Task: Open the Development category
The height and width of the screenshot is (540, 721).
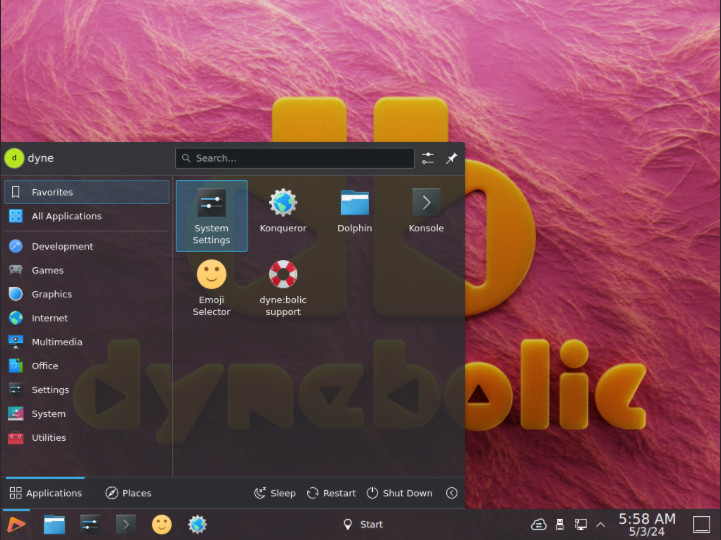Action: (87, 246)
